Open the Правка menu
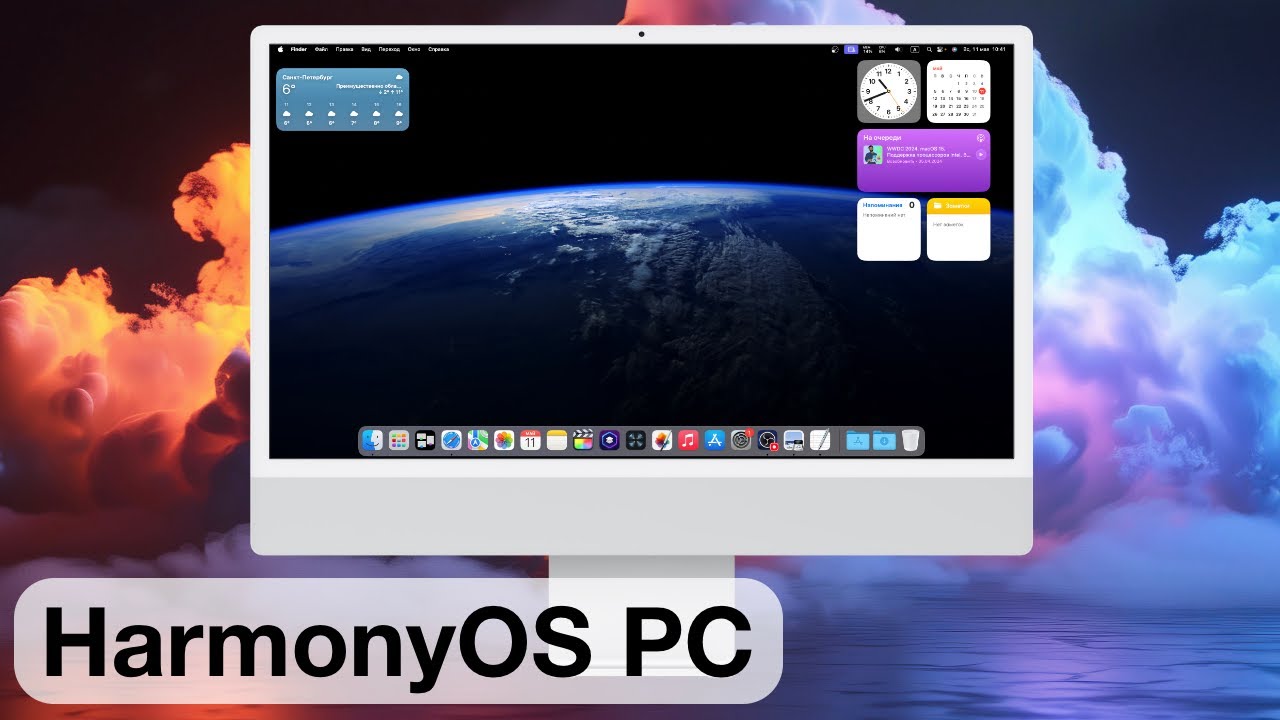The height and width of the screenshot is (720, 1280). [x=345, y=49]
